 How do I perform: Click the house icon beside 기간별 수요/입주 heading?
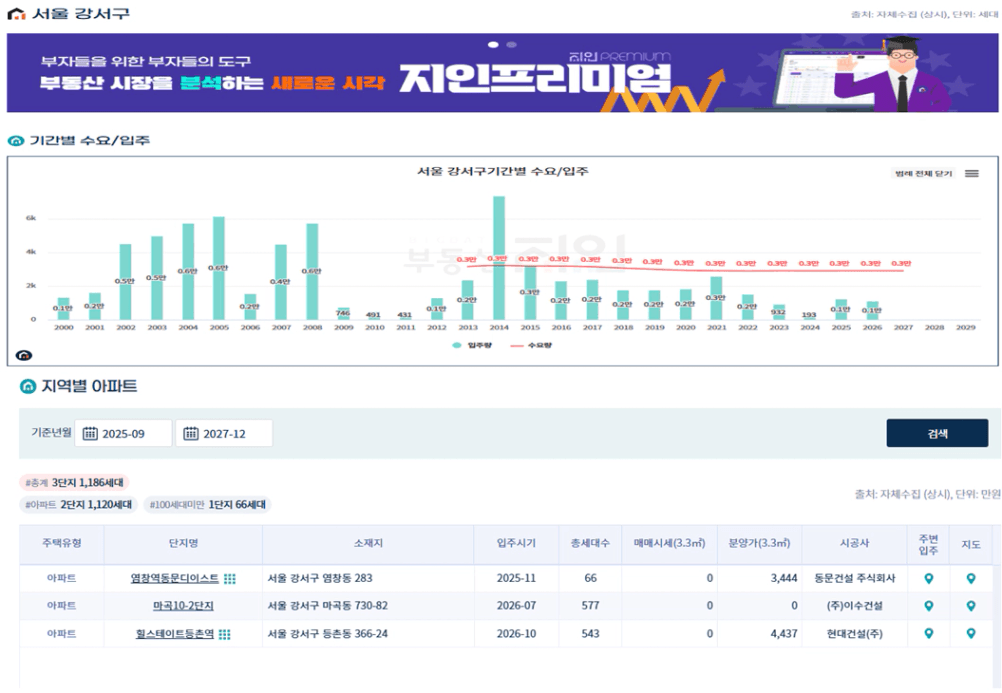point(15,141)
